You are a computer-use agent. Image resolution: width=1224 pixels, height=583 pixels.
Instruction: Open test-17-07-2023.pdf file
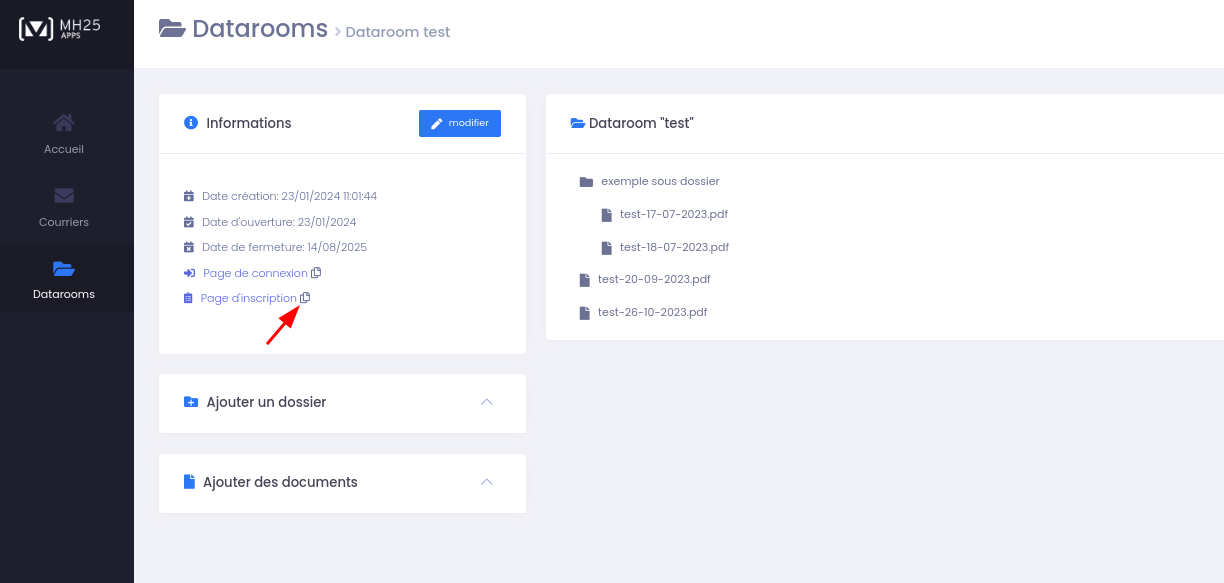tap(674, 214)
